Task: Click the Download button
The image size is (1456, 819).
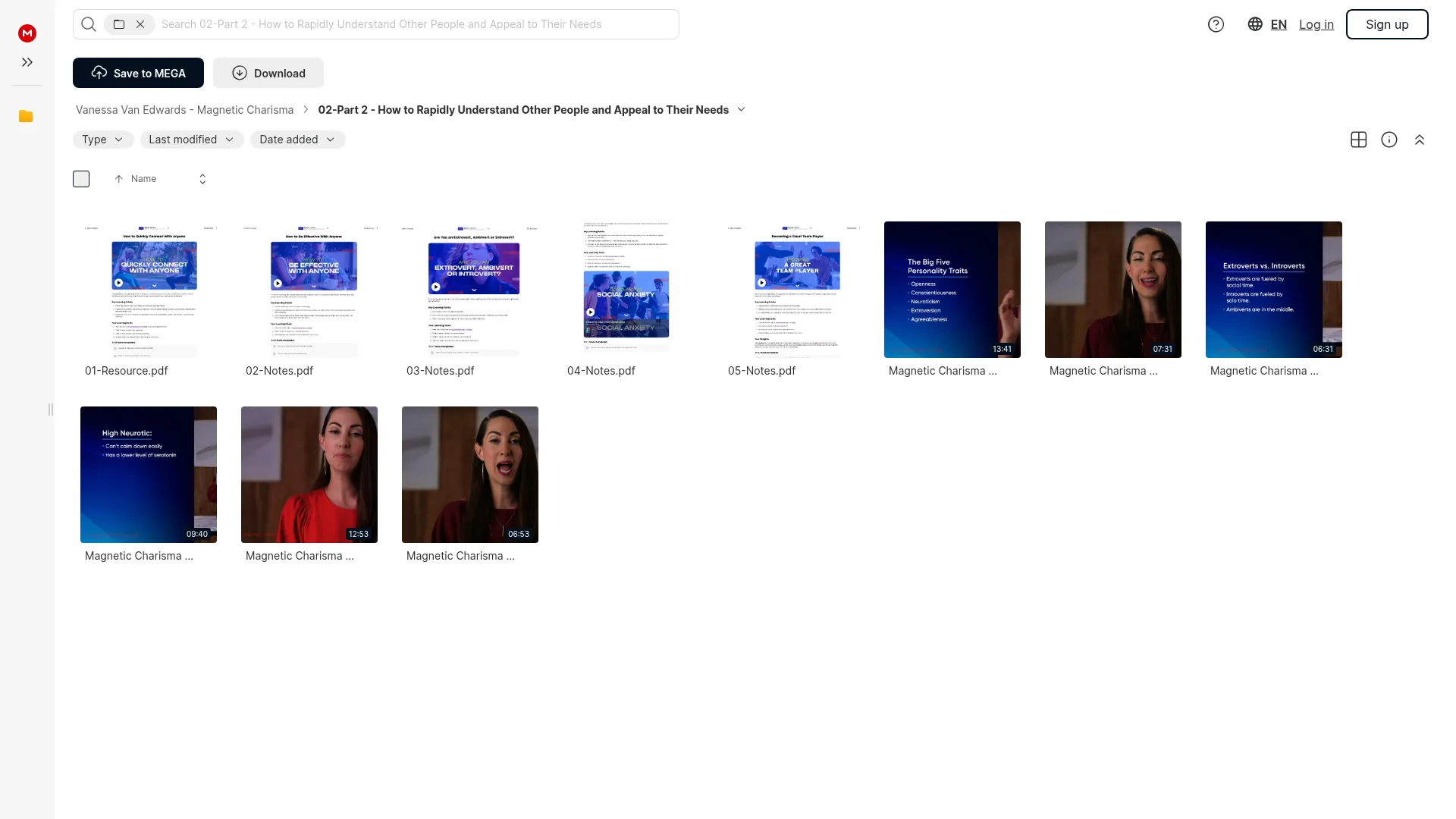Action: click(x=268, y=73)
